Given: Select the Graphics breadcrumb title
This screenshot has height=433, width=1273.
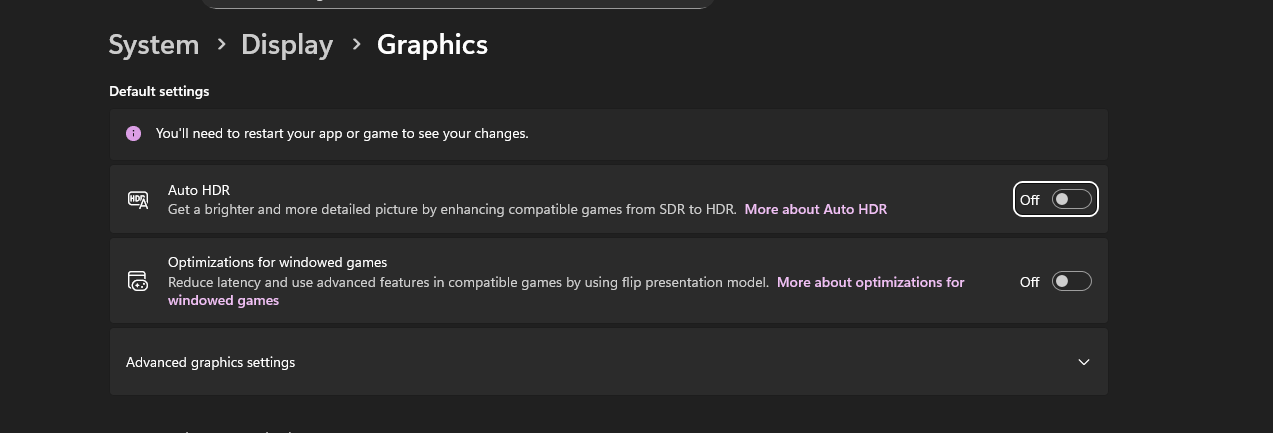Looking at the screenshot, I should coord(432,45).
